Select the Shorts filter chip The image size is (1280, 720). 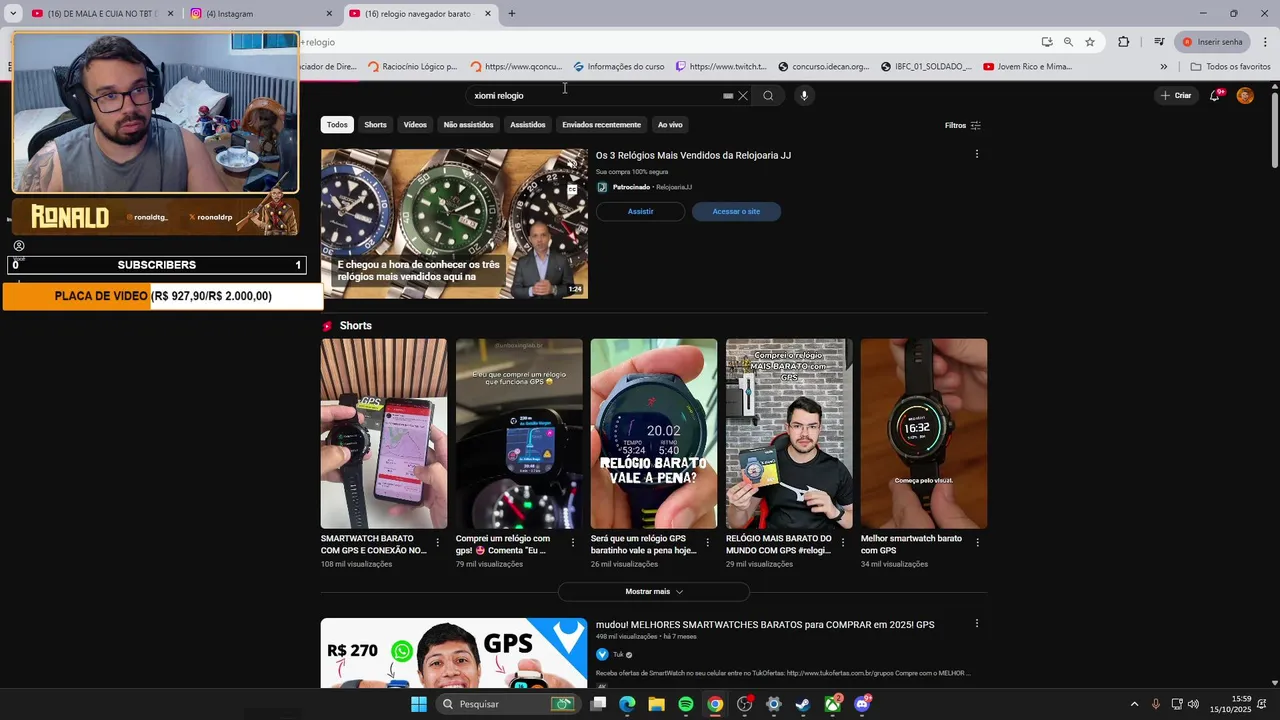(375, 125)
